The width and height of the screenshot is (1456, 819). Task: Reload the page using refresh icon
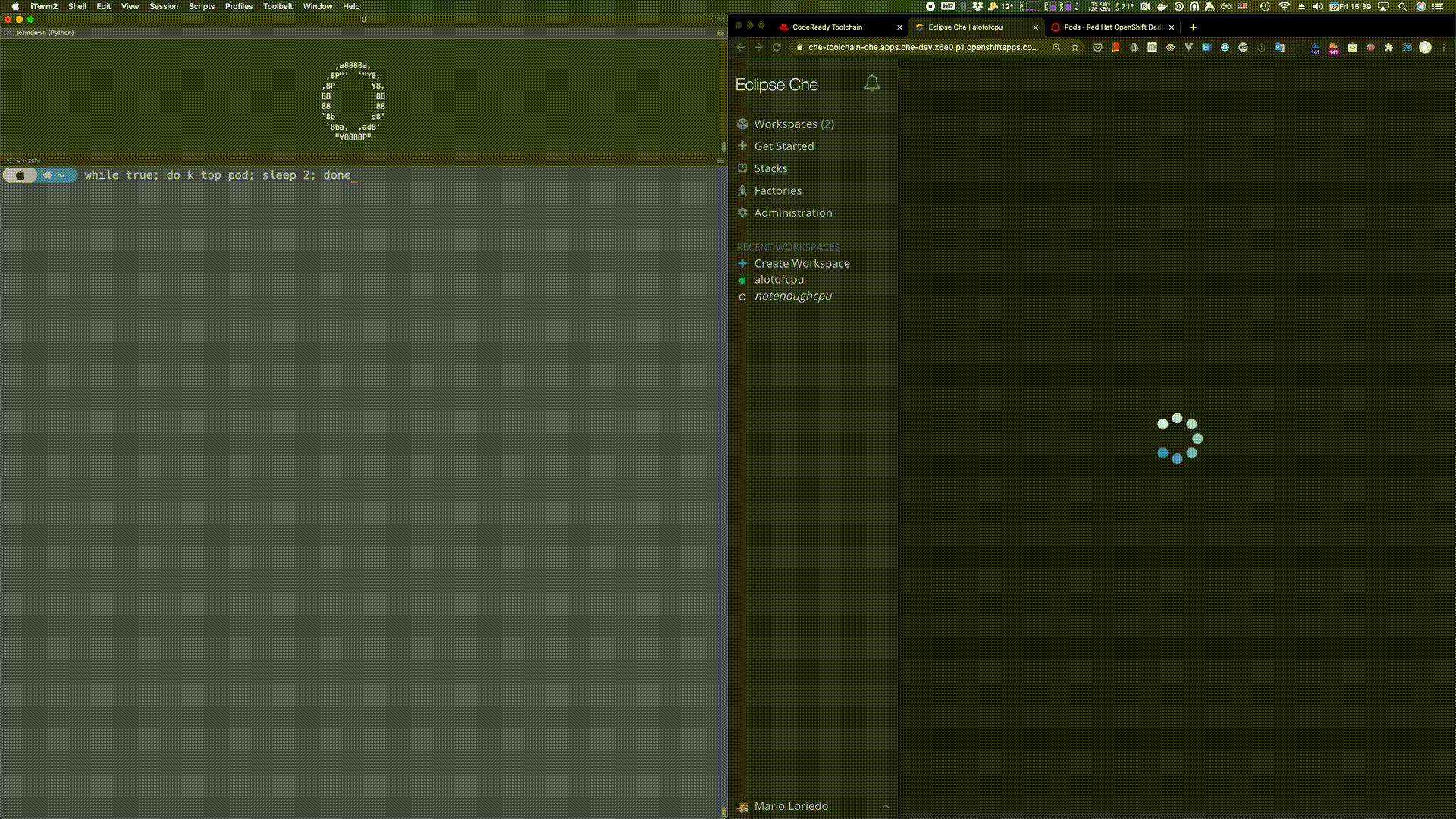pos(777,47)
